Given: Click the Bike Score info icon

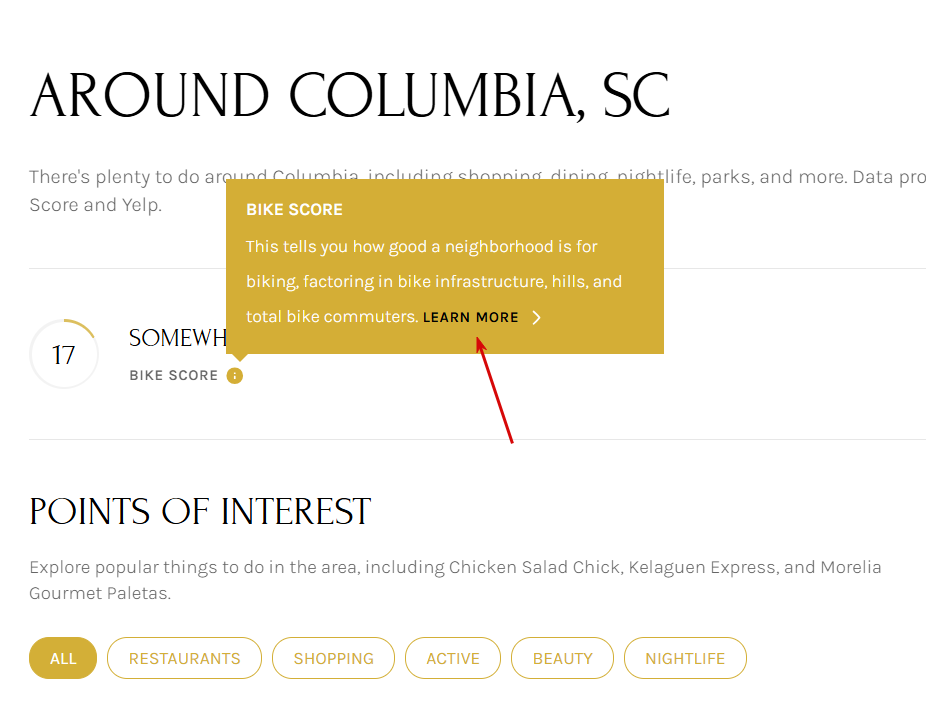Looking at the screenshot, I should click(235, 376).
